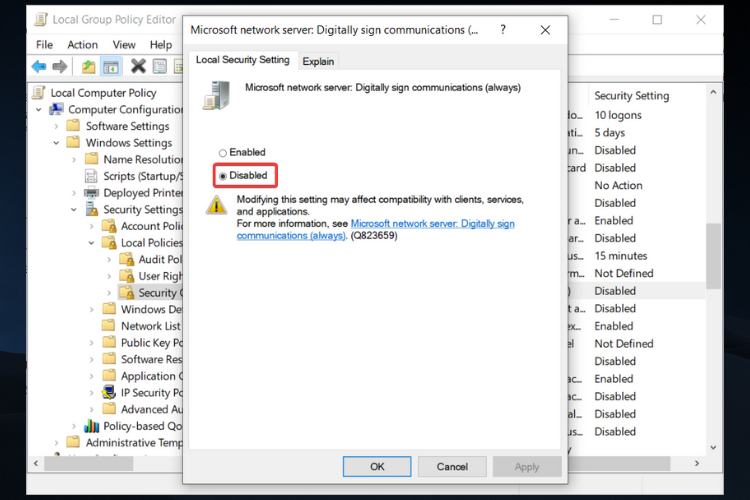The image size is (750, 500).
Task: Click the Administrative Templates folder icon
Action: point(73,442)
